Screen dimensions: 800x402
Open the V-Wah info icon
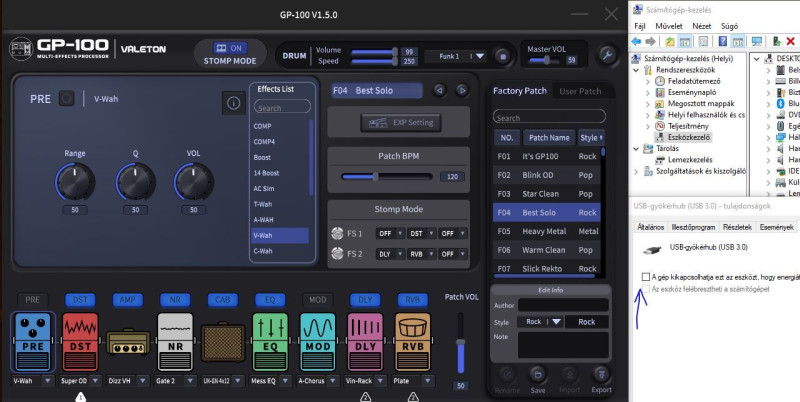(x=234, y=104)
